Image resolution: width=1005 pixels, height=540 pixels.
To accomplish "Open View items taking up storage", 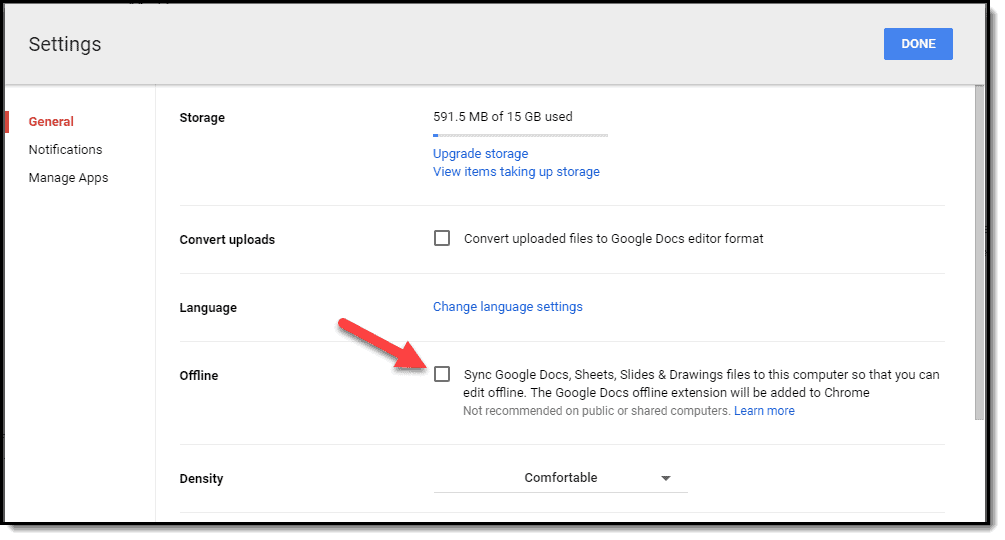I will (x=517, y=172).
